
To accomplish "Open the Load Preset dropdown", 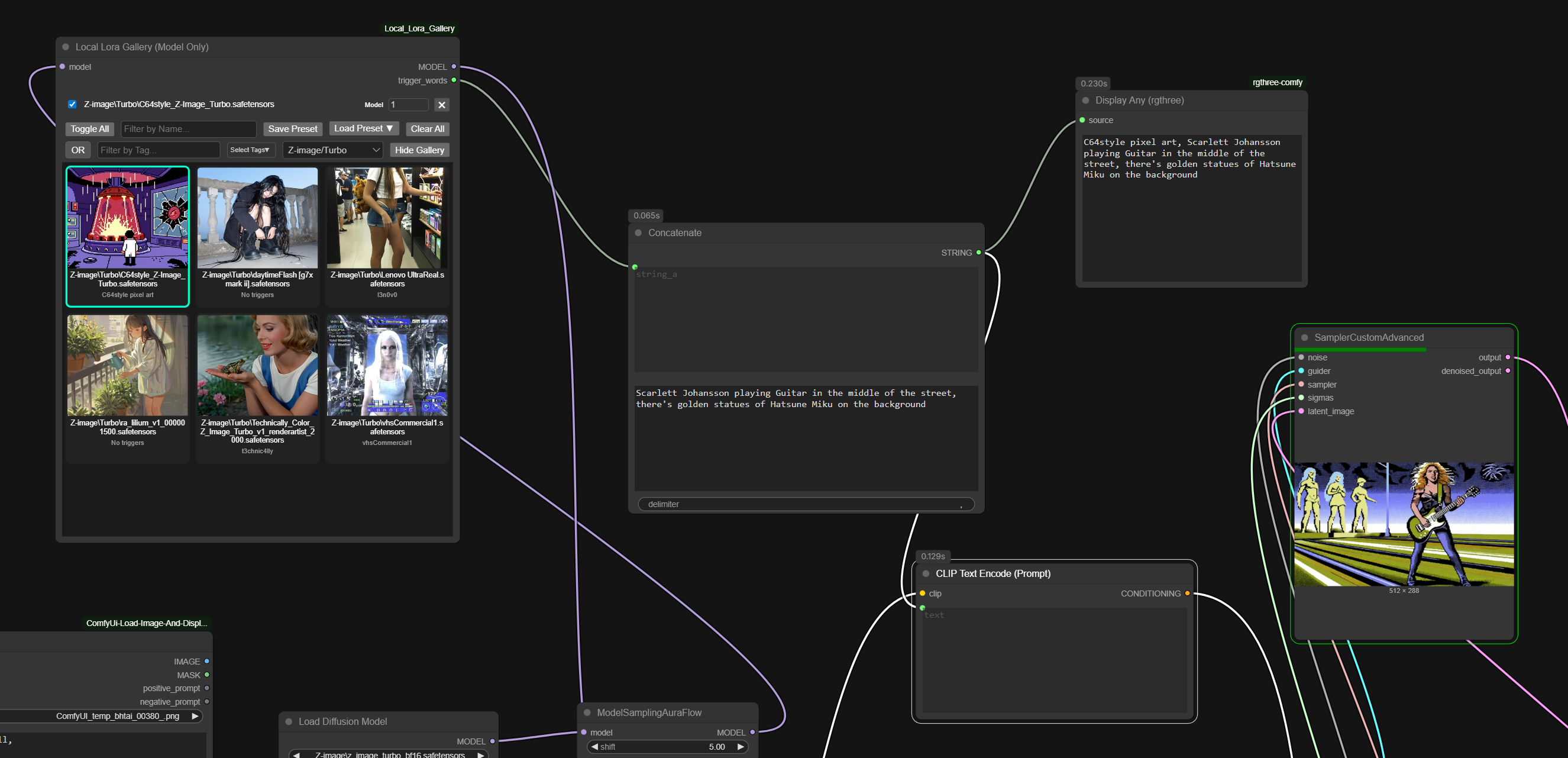I will [x=363, y=128].
